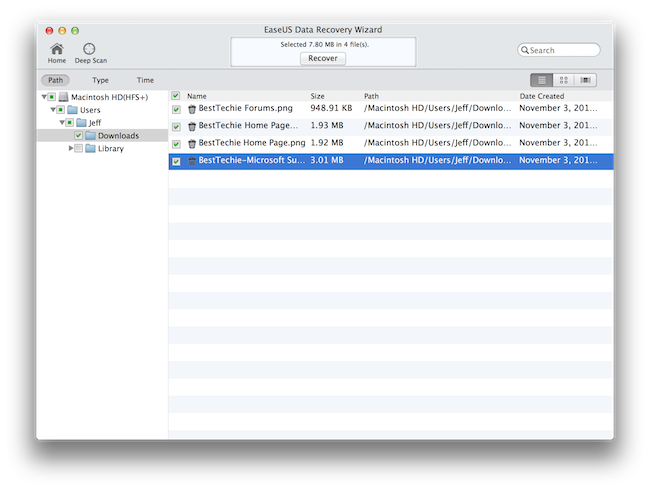This screenshot has width=650, height=490.
Task: Collapse the Users tree node
Action: click(53, 110)
